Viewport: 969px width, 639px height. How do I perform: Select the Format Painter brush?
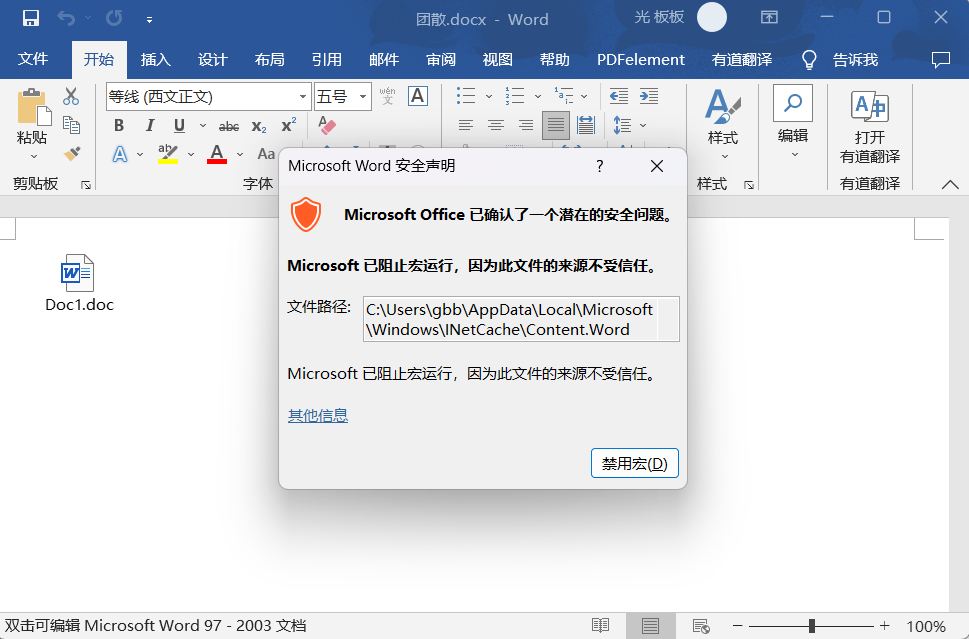71,153
